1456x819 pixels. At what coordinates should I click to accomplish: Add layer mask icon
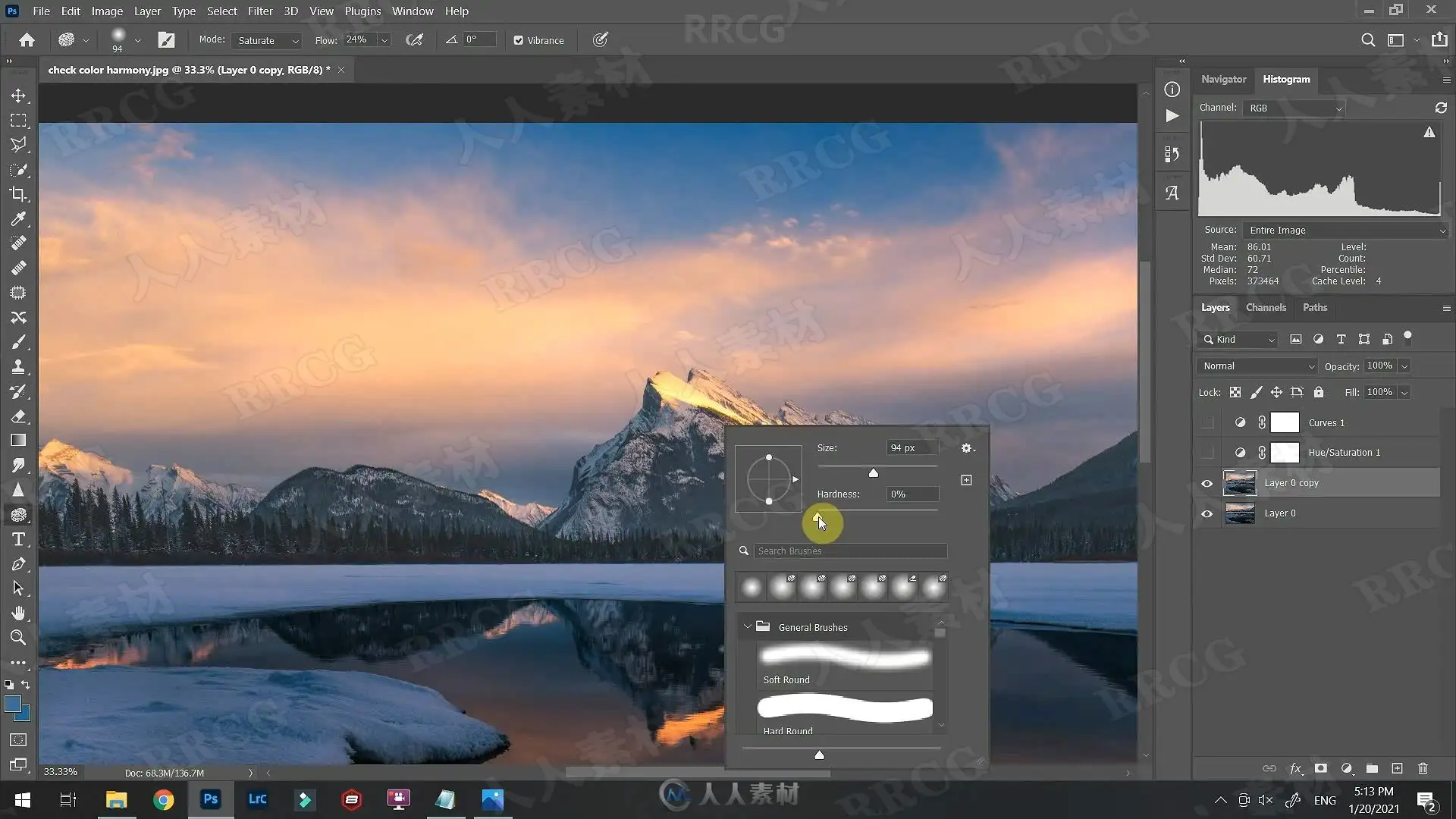coord(1321,768)
